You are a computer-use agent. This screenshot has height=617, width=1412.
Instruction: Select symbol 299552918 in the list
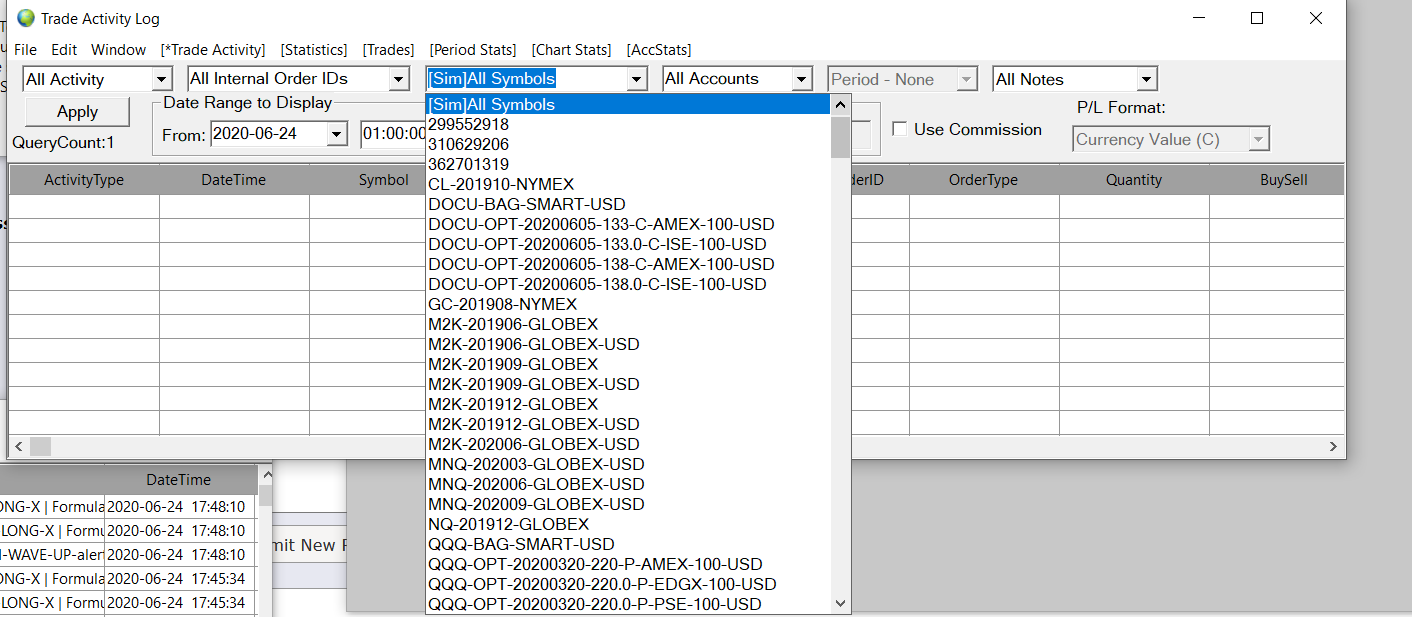click(x=628, y=124)
